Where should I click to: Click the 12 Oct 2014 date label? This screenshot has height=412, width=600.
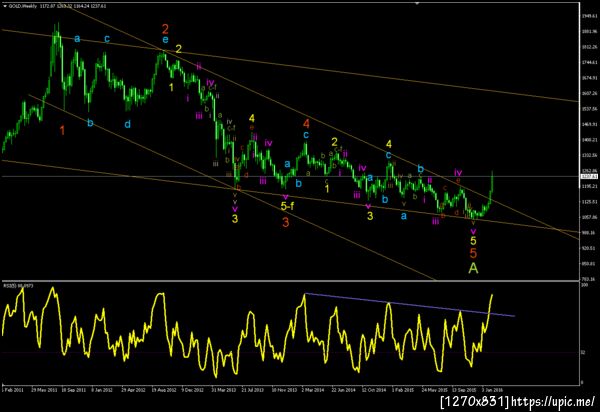click(374, 390)
